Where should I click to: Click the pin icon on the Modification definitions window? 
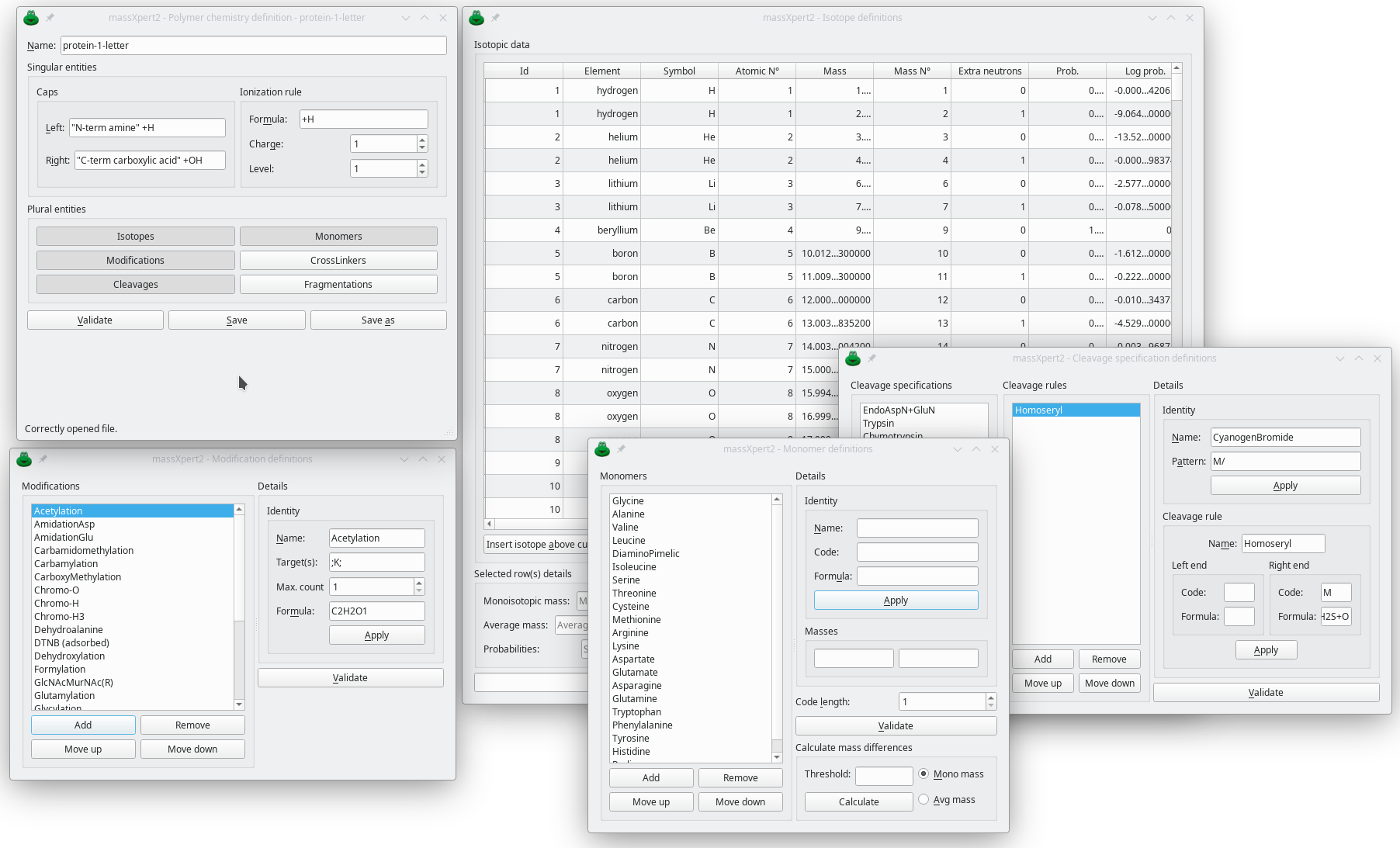tap(43, 459)
